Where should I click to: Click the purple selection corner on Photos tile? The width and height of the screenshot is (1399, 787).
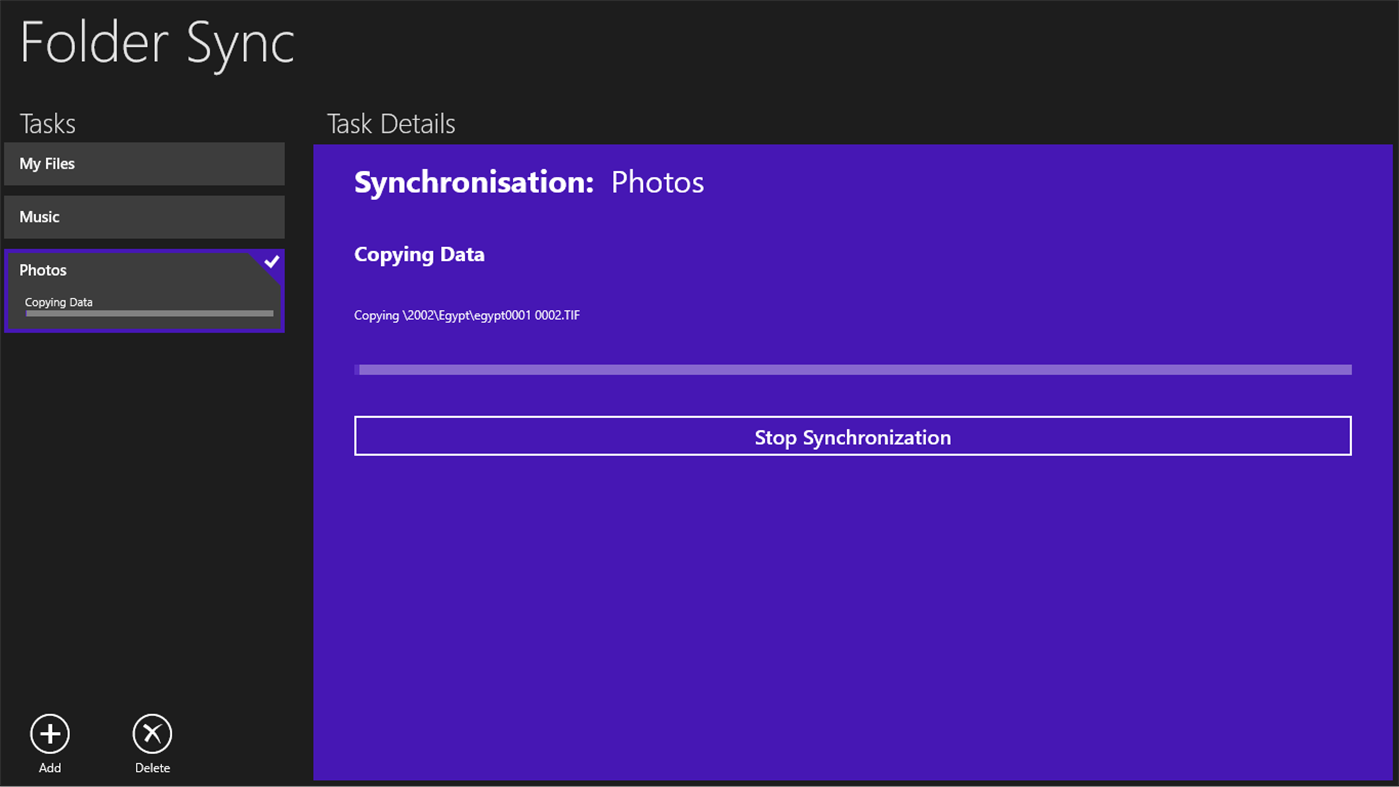(271, 262)
